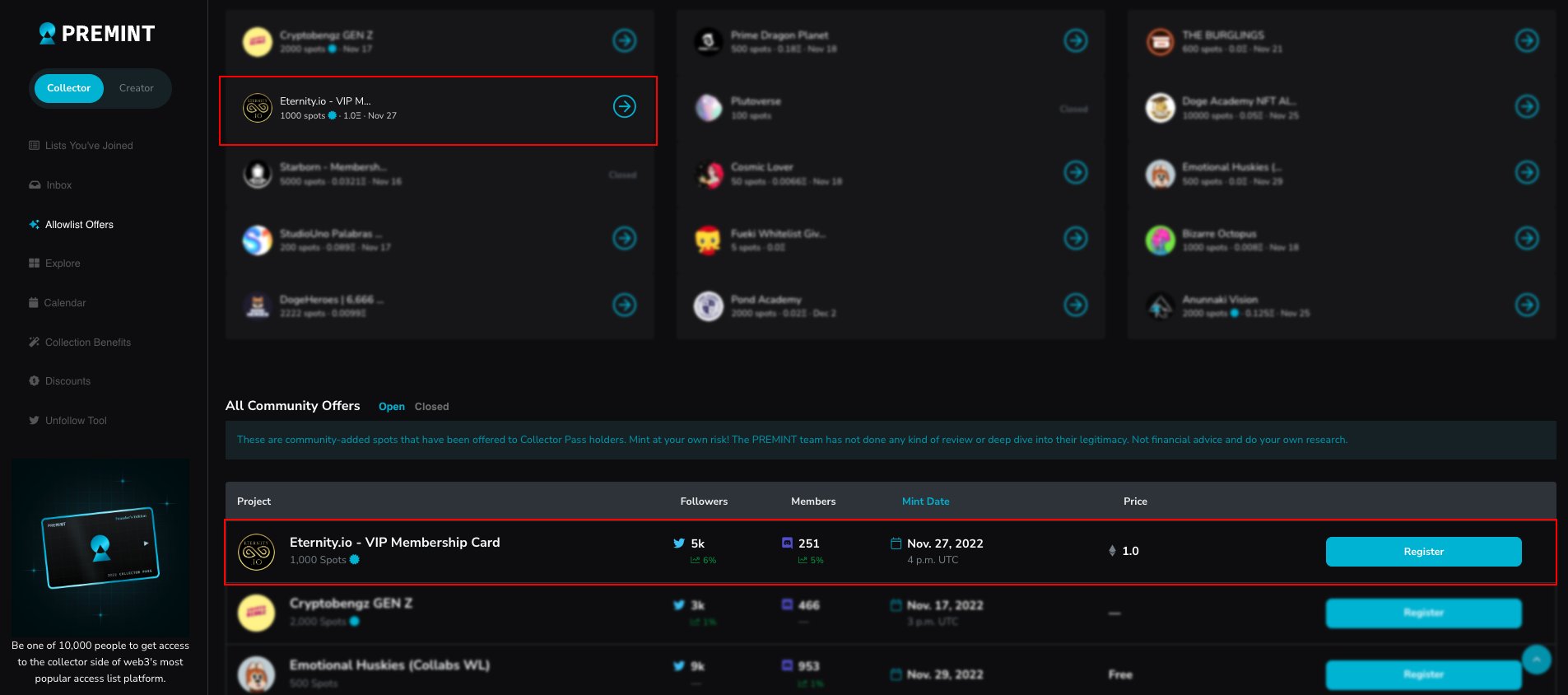Open arrow for Anunnaki Vision card
The image size is (1568, 695).
[x=1527, y=305]
